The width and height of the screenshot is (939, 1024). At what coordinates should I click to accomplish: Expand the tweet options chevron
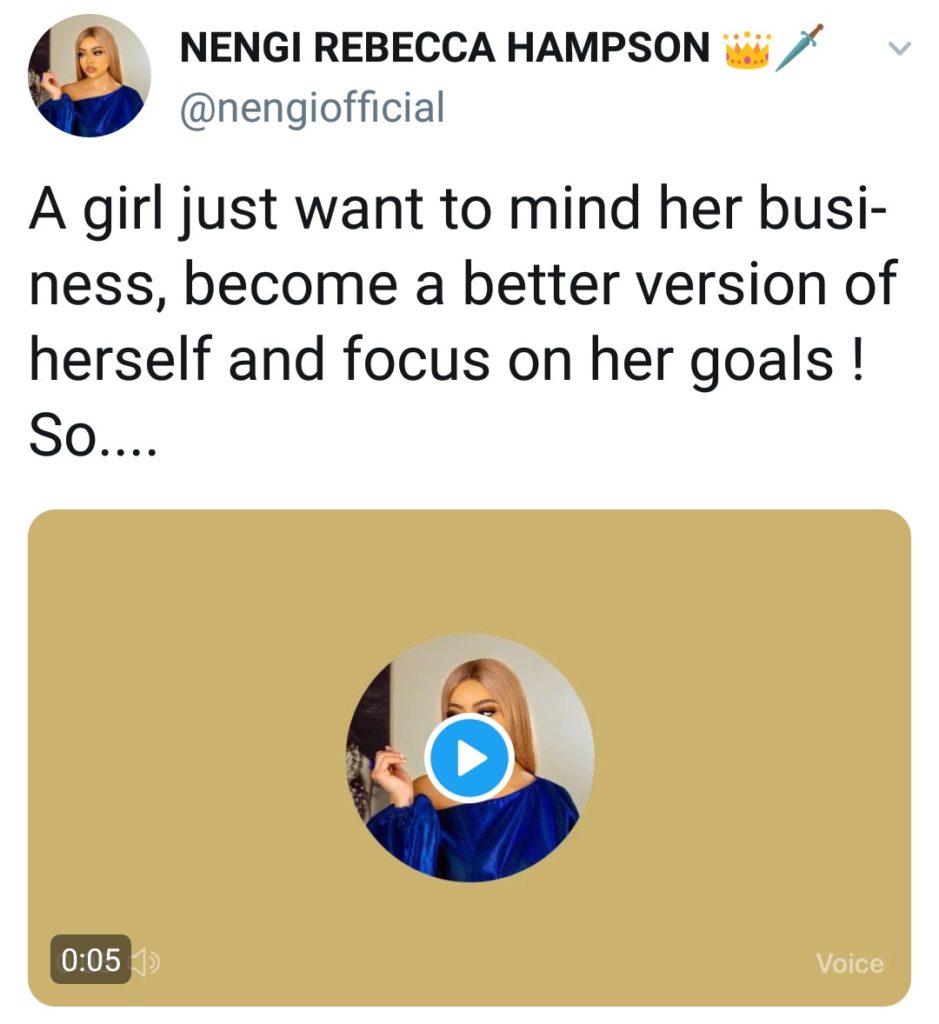click(900, 48)
